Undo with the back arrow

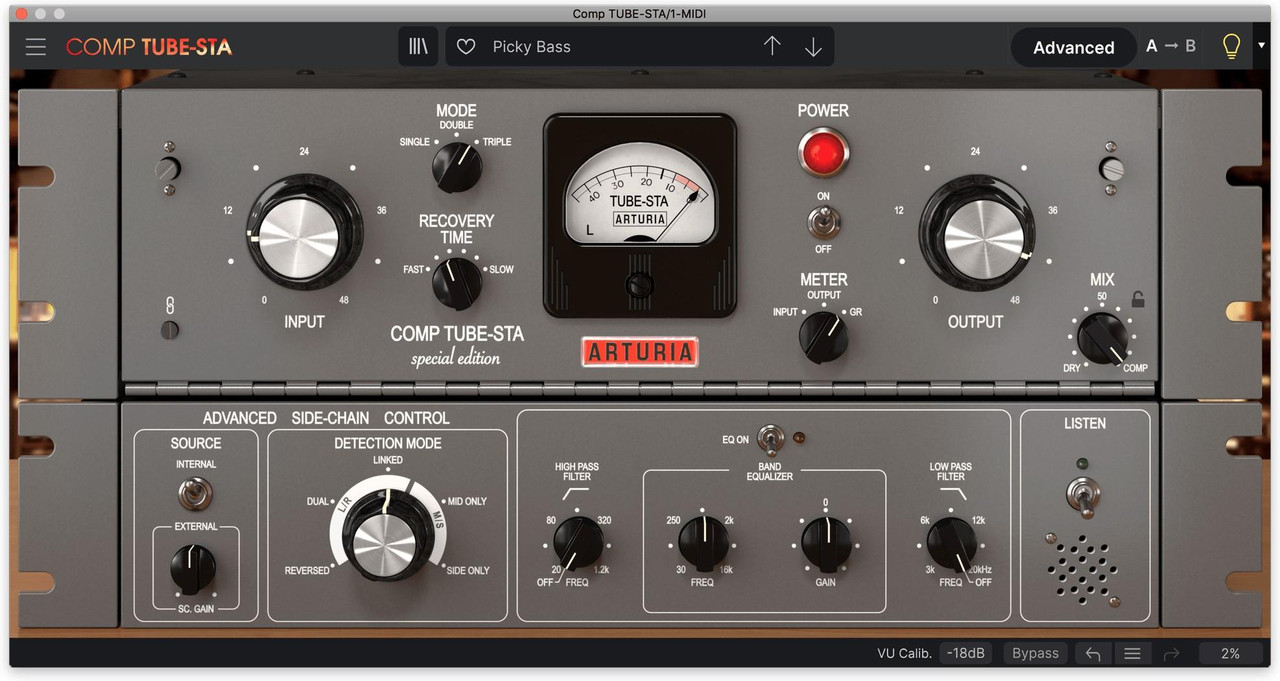pyautogui.click(x=1093, y=654)
